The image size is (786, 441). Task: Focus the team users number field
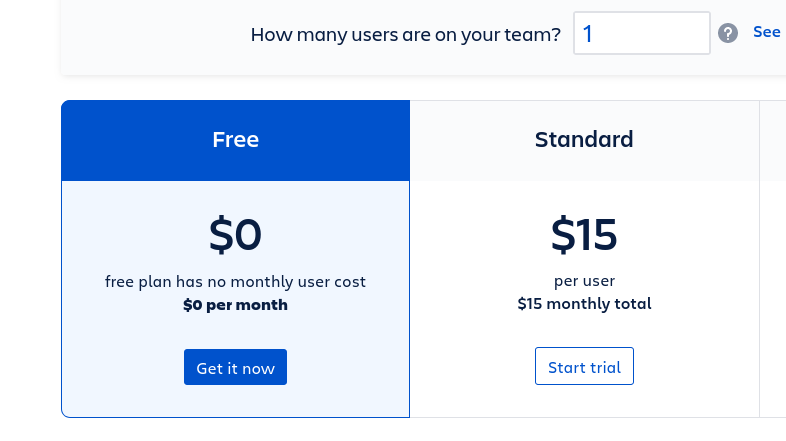click(642, 33)
